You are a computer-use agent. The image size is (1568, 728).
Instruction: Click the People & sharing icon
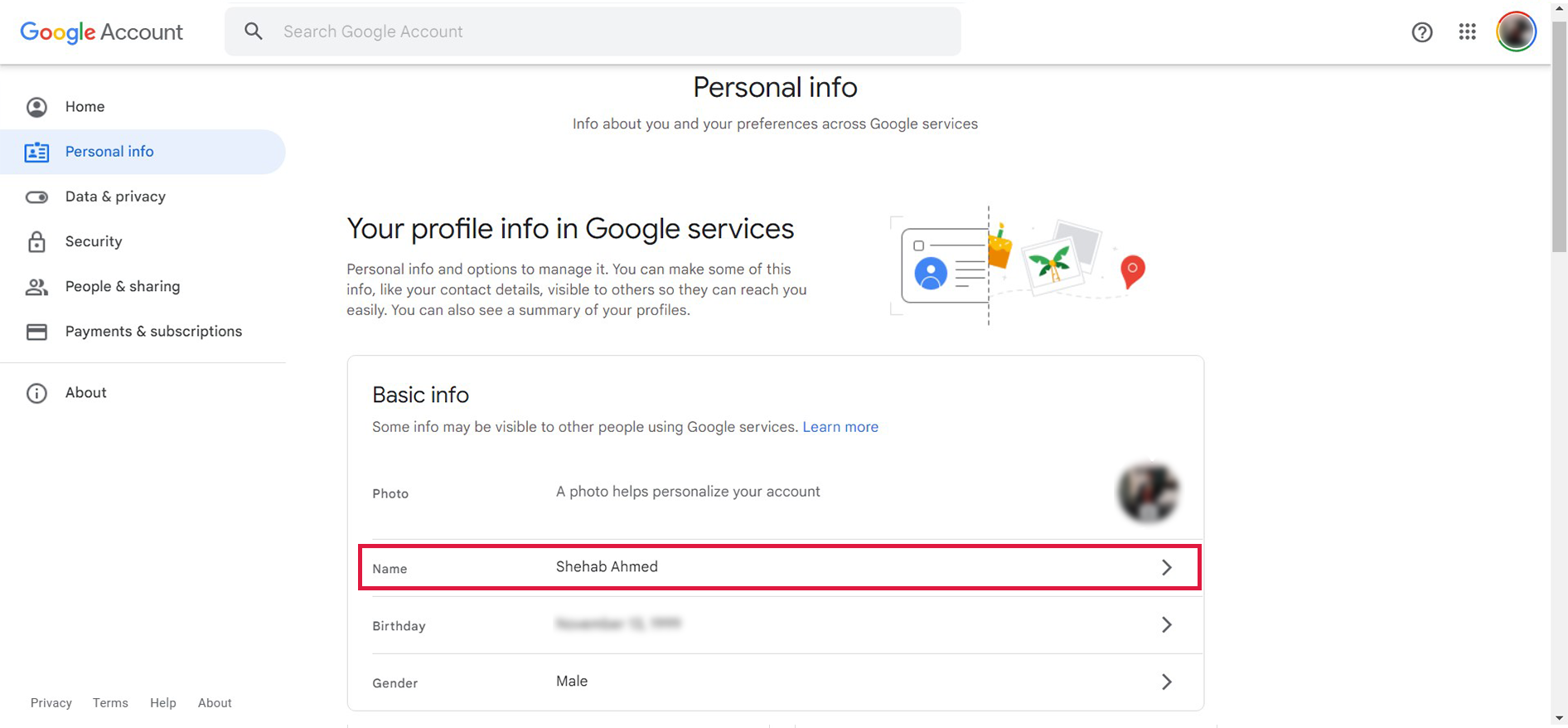pos(36,287)
